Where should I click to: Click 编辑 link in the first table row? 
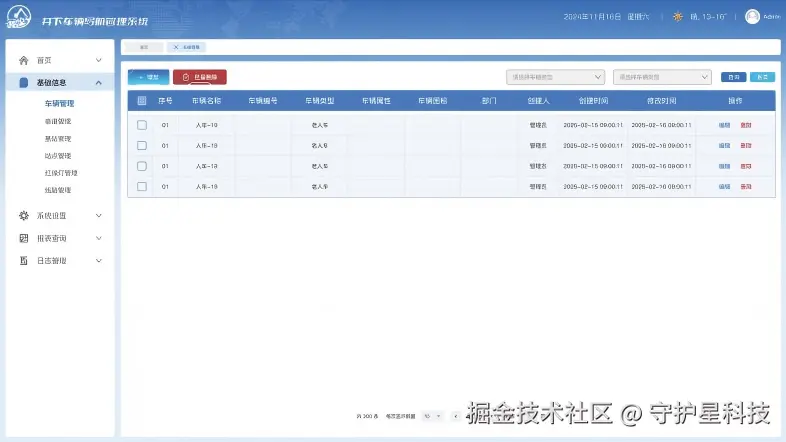[724, 125]
